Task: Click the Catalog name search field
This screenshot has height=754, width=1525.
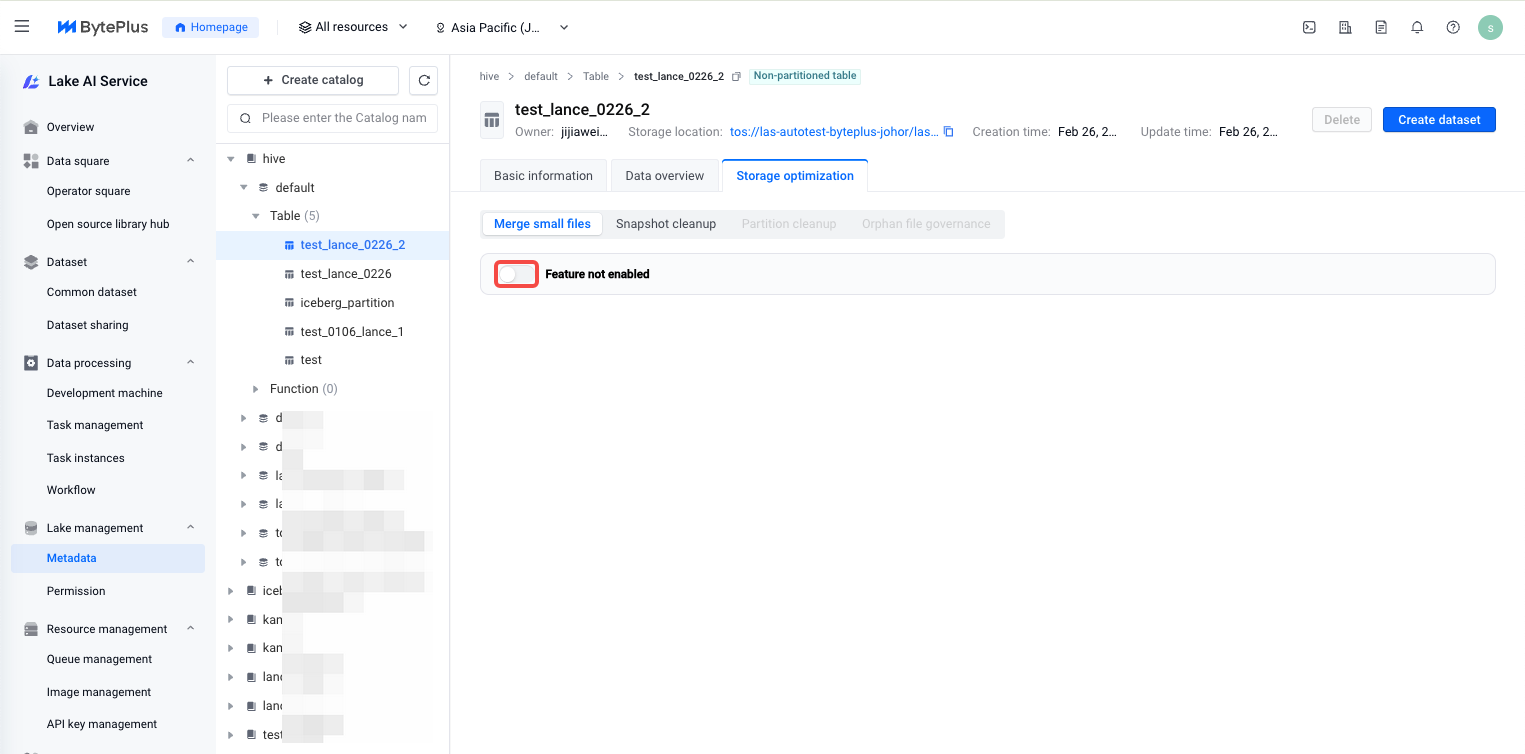Action: click(343, 118)
